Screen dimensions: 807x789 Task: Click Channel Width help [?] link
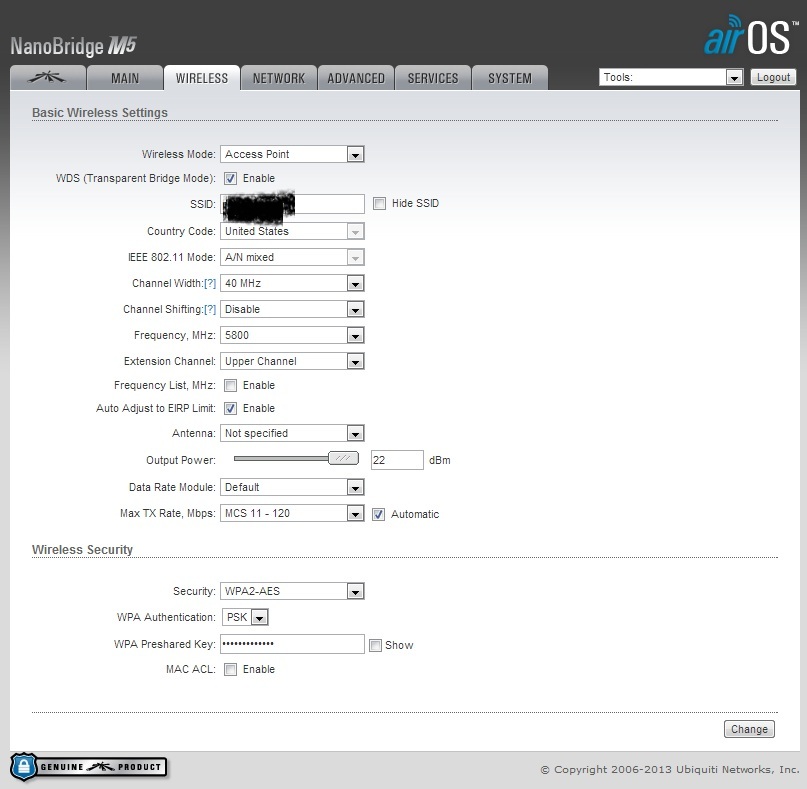pyautogui.click(x=210, y=284)
